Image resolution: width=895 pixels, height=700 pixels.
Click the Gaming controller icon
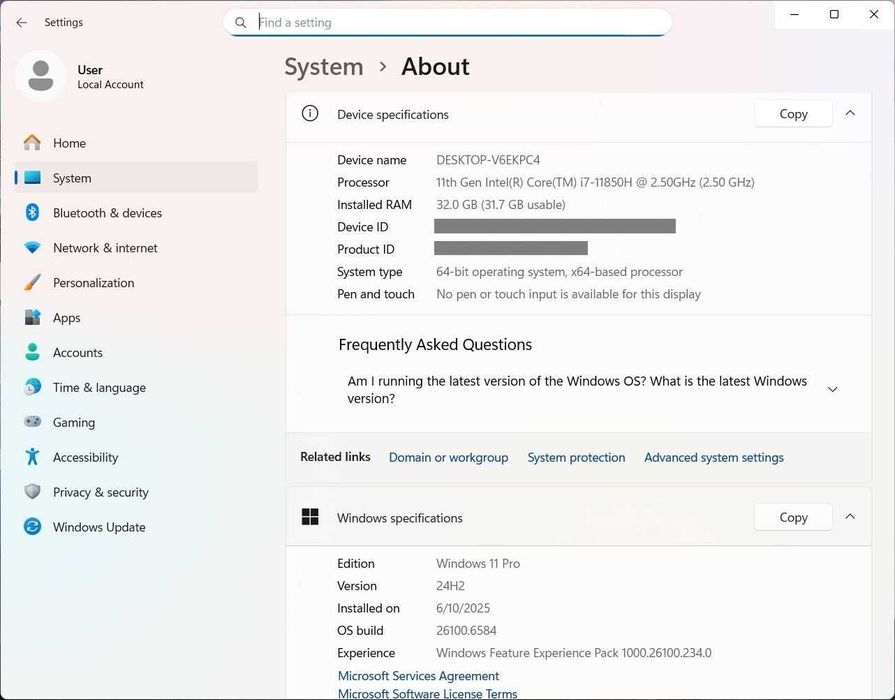33,422
